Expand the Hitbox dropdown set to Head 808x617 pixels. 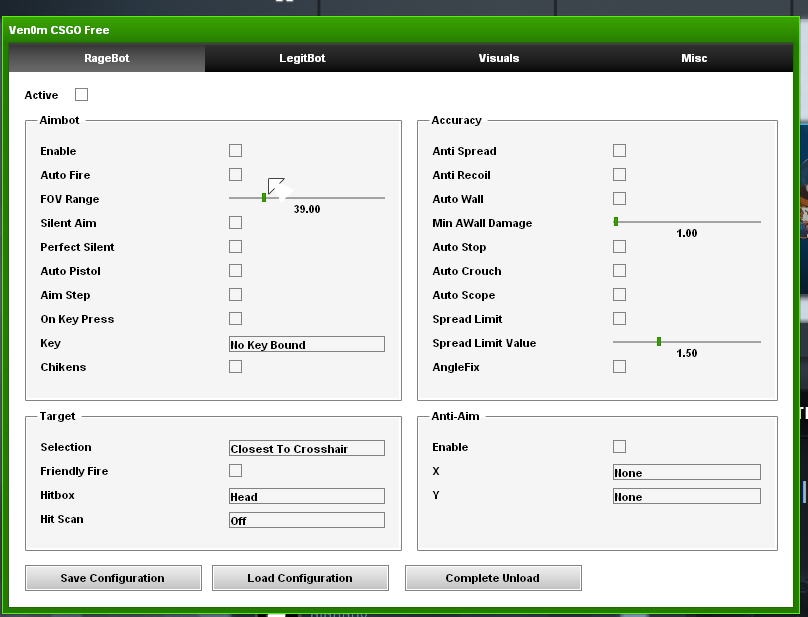point(306,496)
